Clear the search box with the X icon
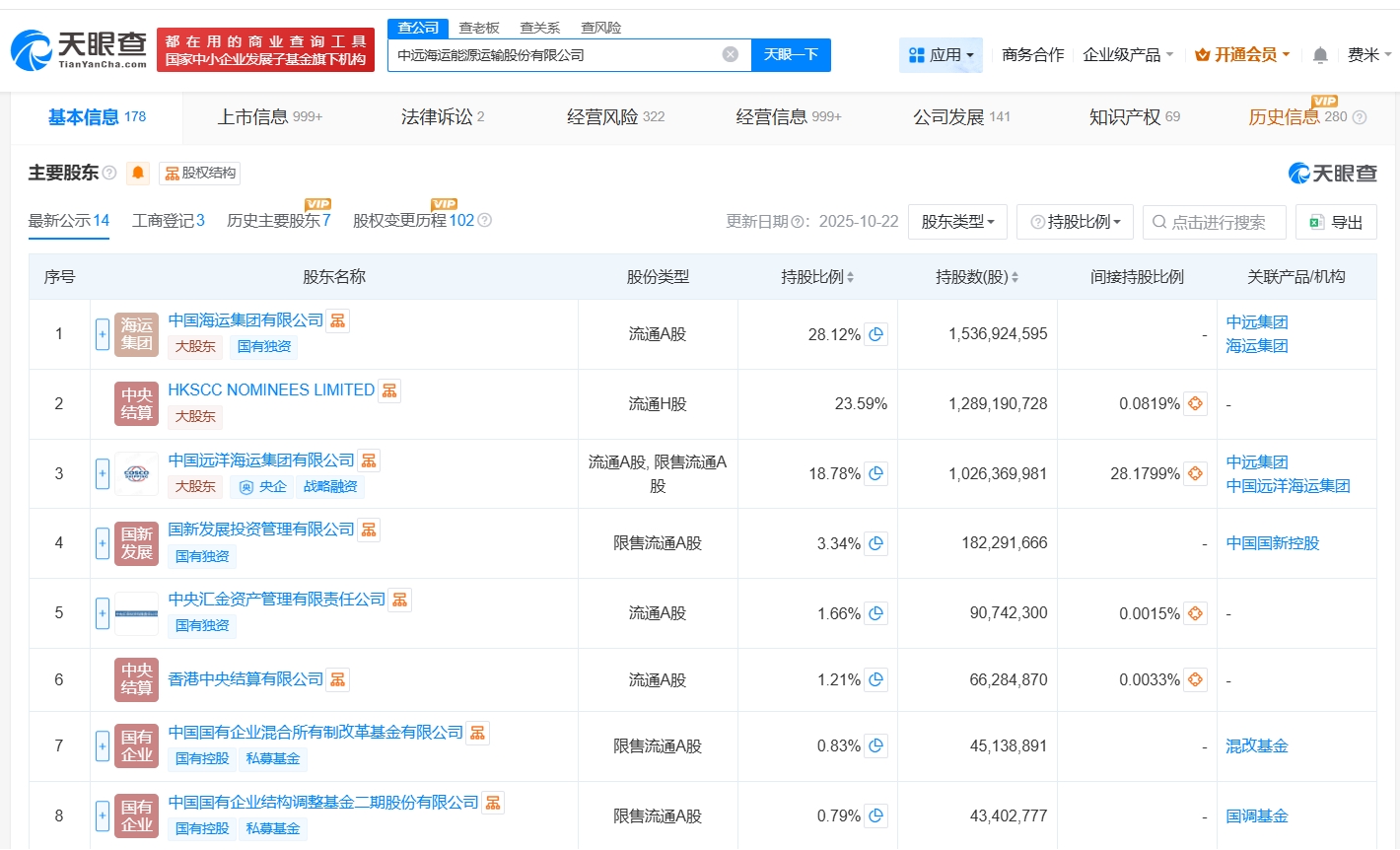 (x=731, y=54)
